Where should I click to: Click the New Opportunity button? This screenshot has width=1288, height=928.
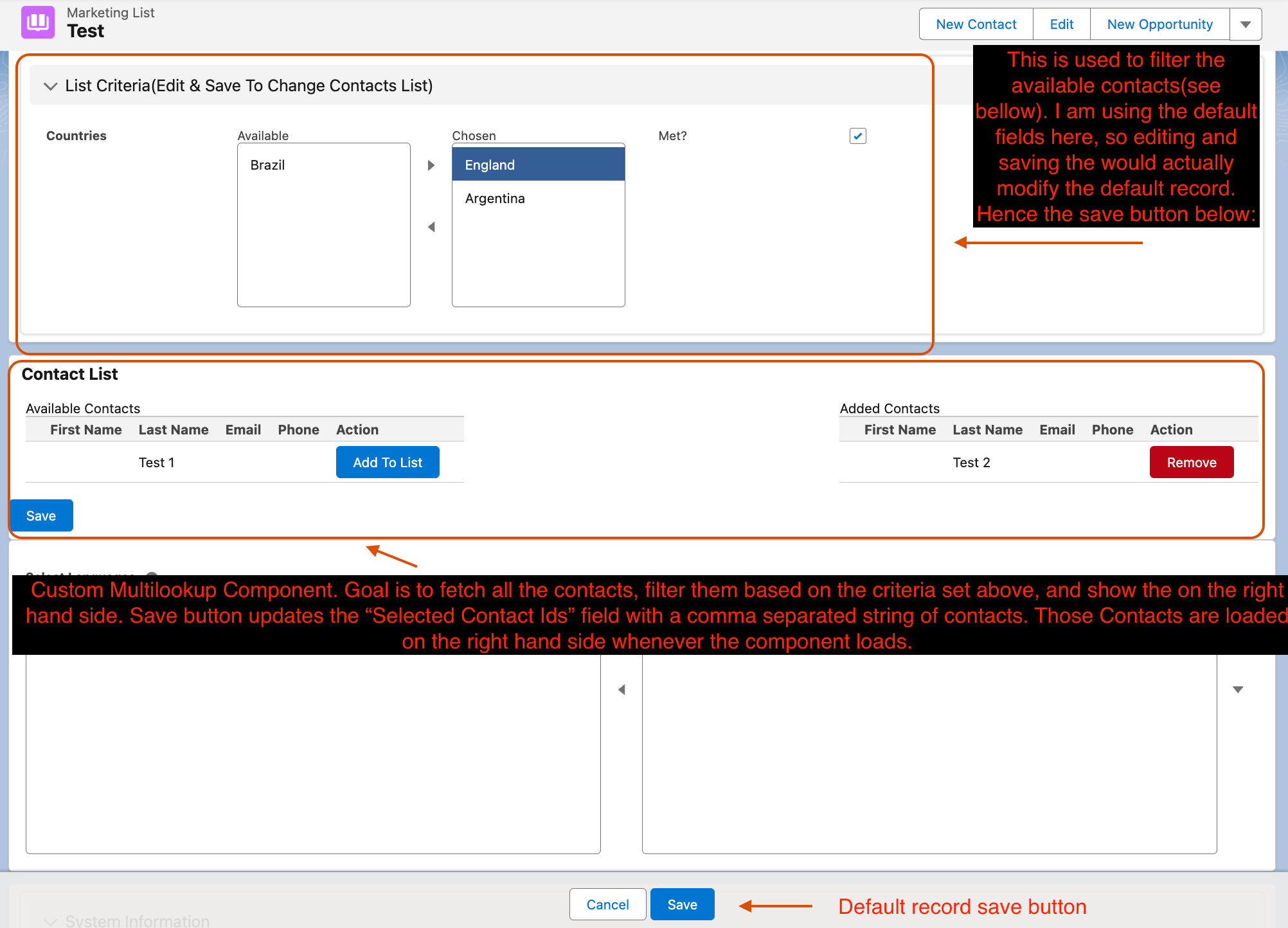1159,24
